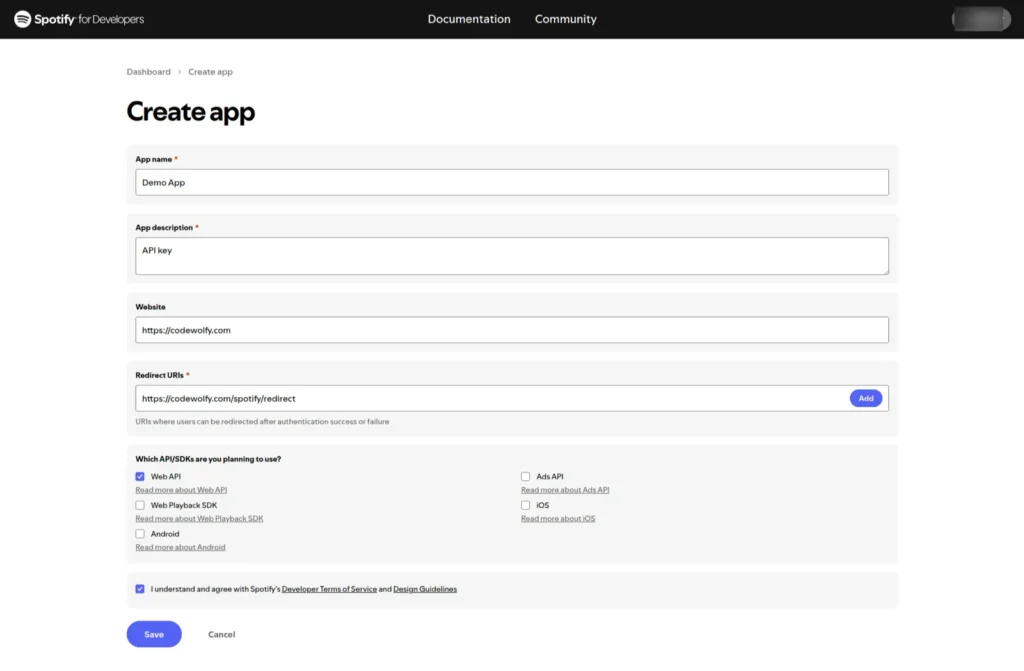Open Read more about Ads API
Image resolution: width=1024 pixels, height=671 pixels.
click(x=565, y=489)
